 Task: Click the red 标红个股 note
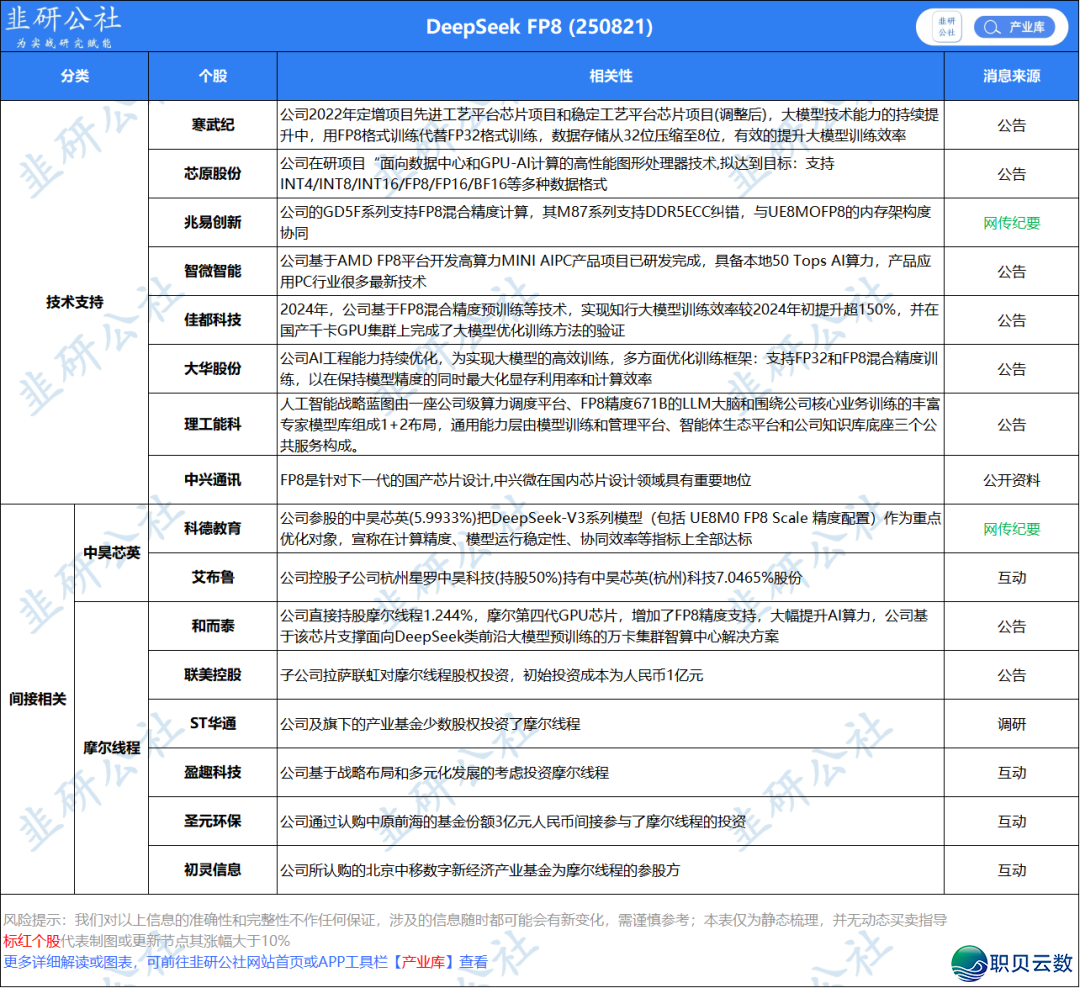(32, 940)
